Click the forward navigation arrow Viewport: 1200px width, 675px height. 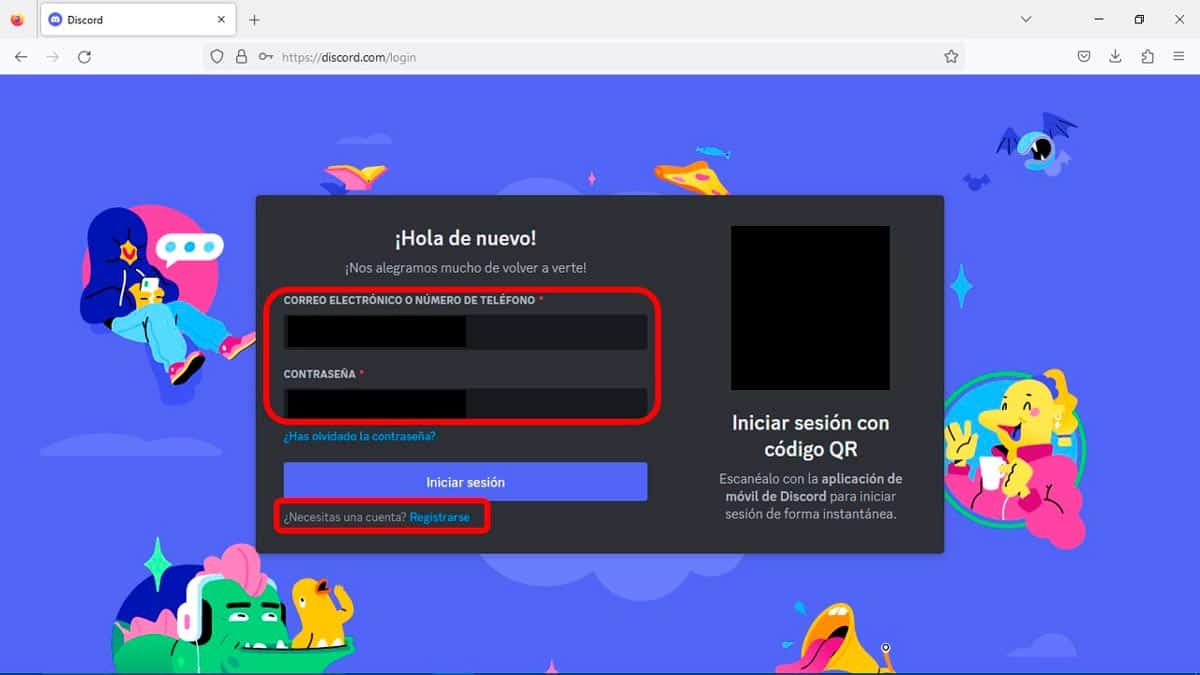53,57
